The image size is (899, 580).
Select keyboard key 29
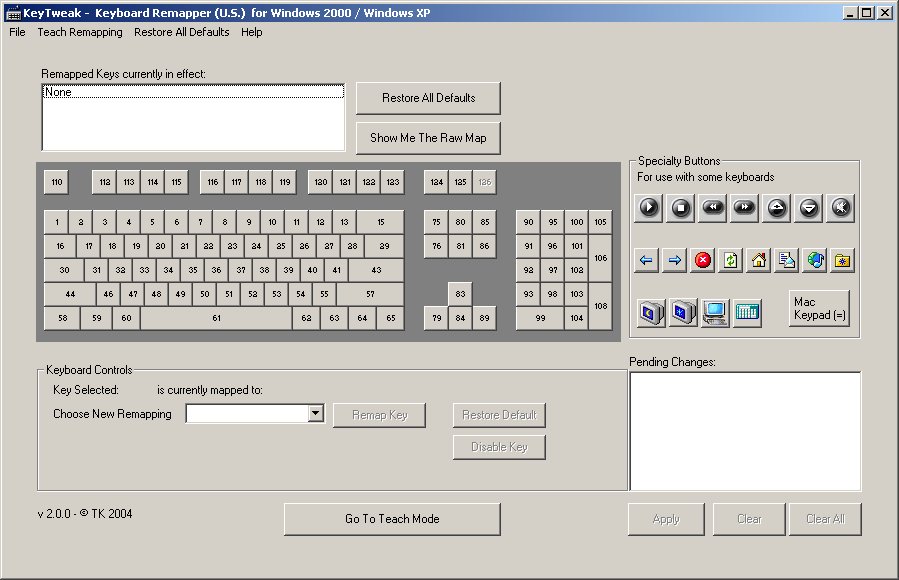pos(384,246)
